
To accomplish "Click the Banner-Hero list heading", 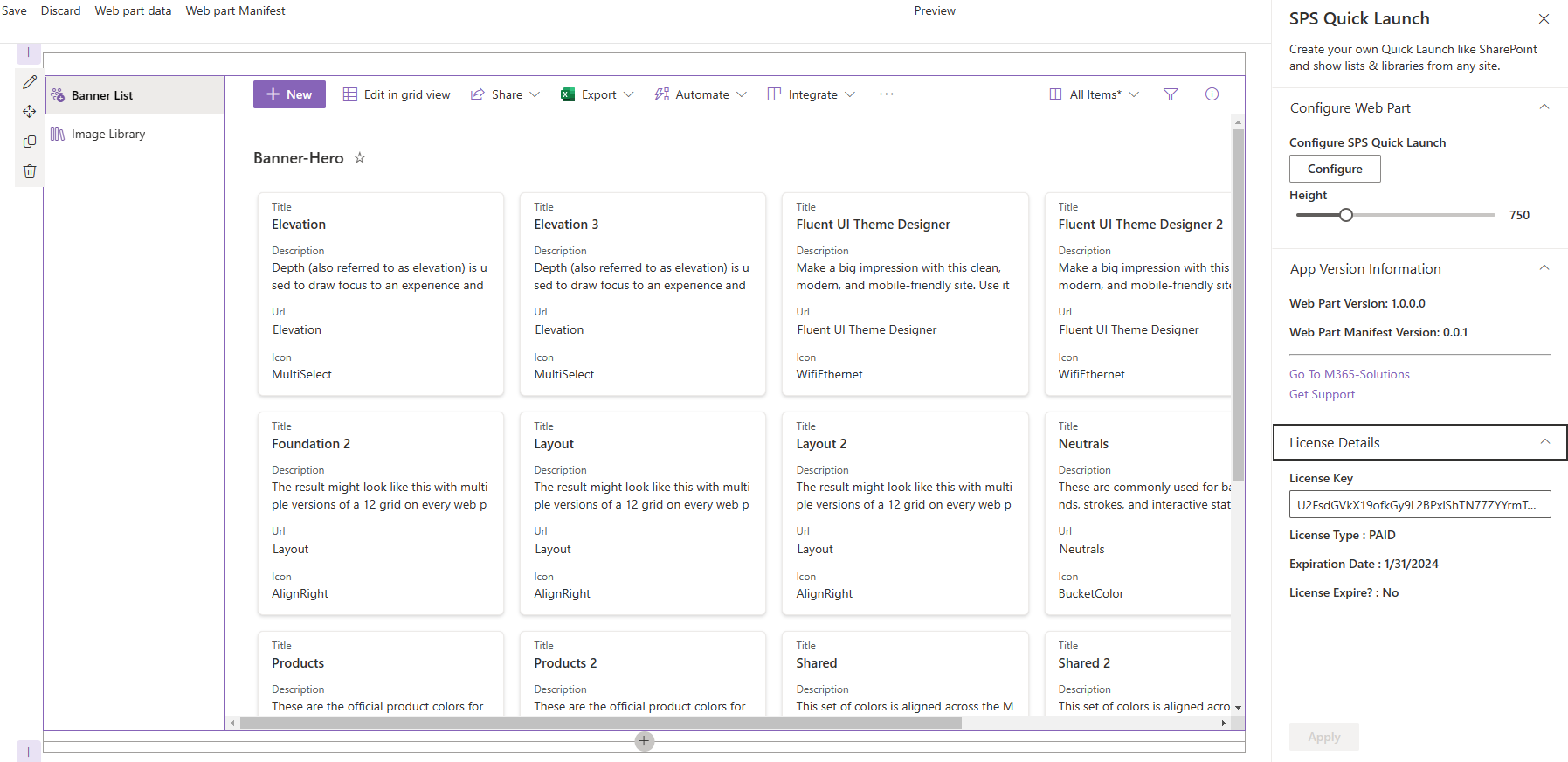I will pos(298,158).
